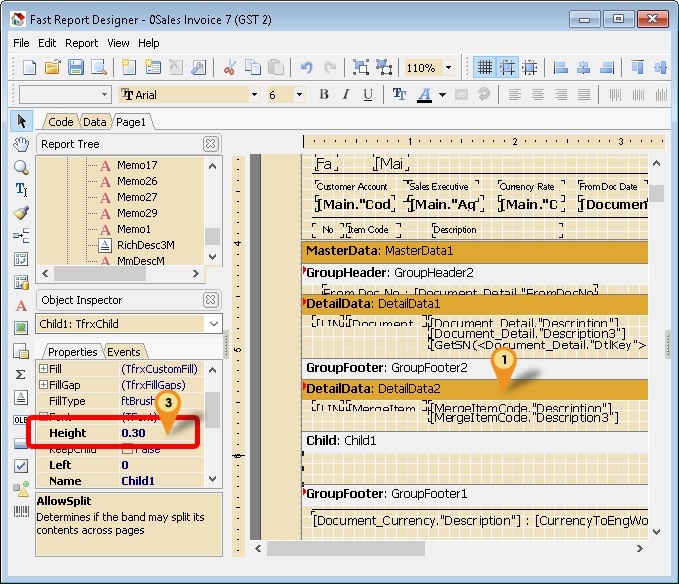Screen dimensions: 679x584
Task: Open the zoom 110% dropdown
Action: [x=448, y=68]
